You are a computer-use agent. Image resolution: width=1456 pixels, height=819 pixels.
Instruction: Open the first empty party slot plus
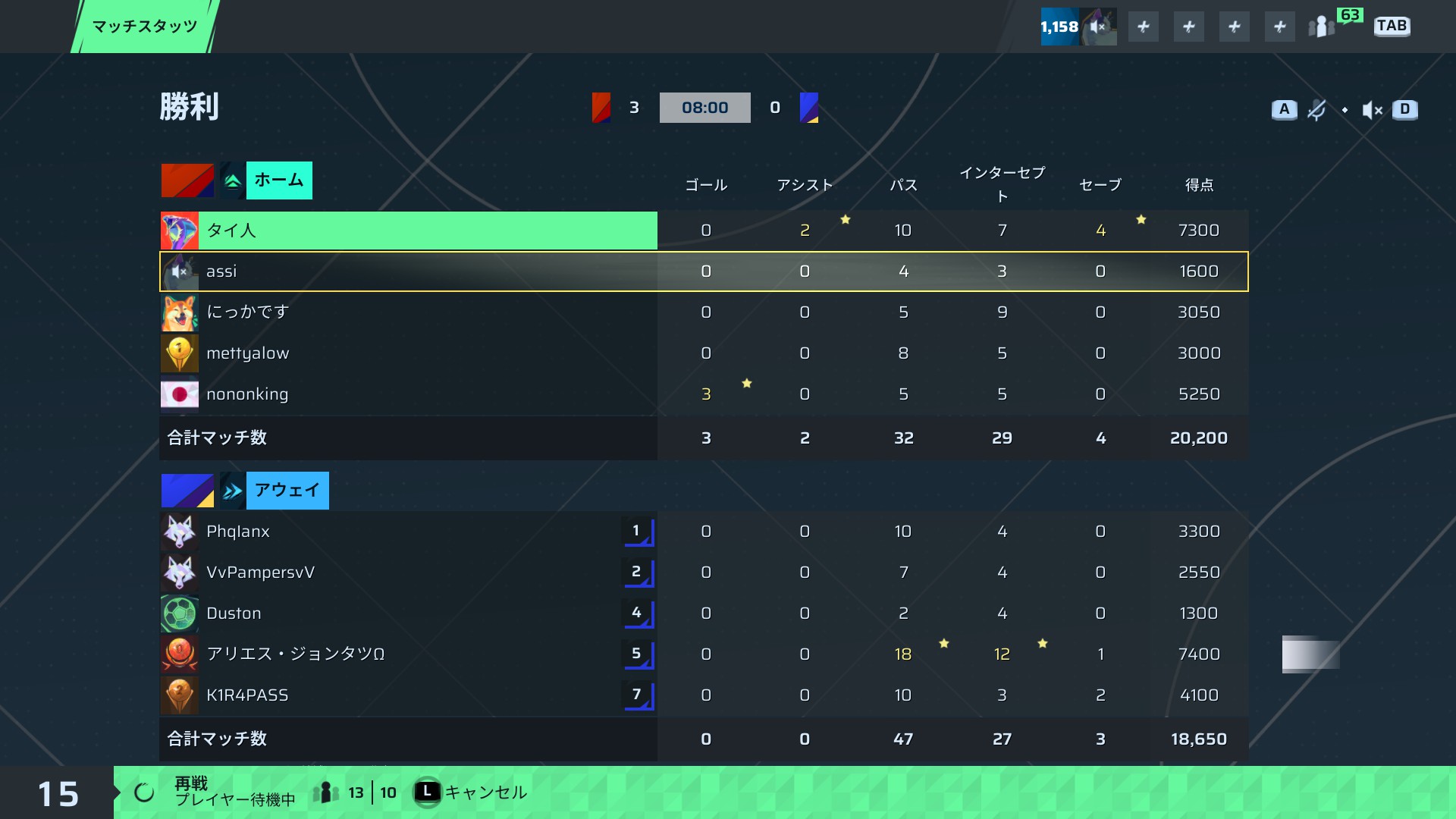pyautogui.click(x=1144, y=27)
